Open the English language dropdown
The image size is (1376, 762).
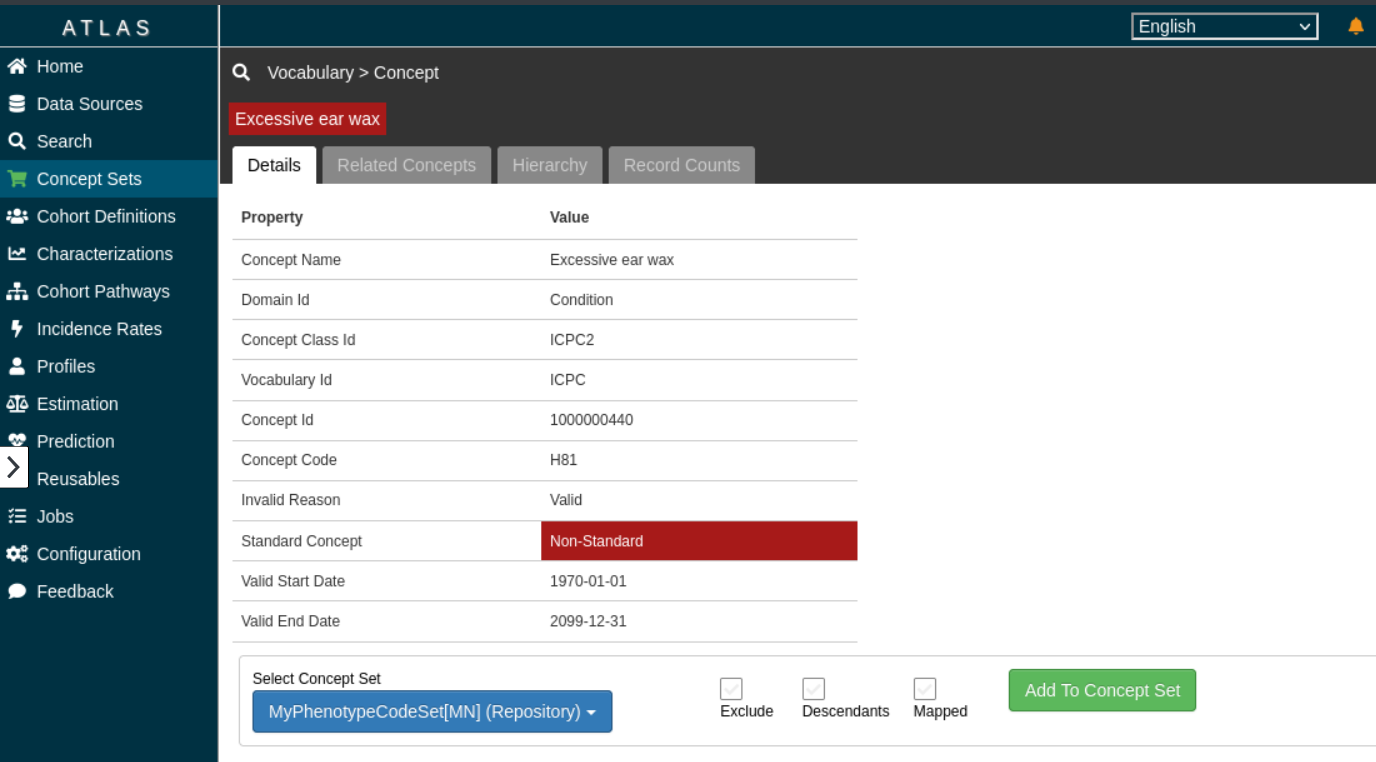(x=1224, y=27)
